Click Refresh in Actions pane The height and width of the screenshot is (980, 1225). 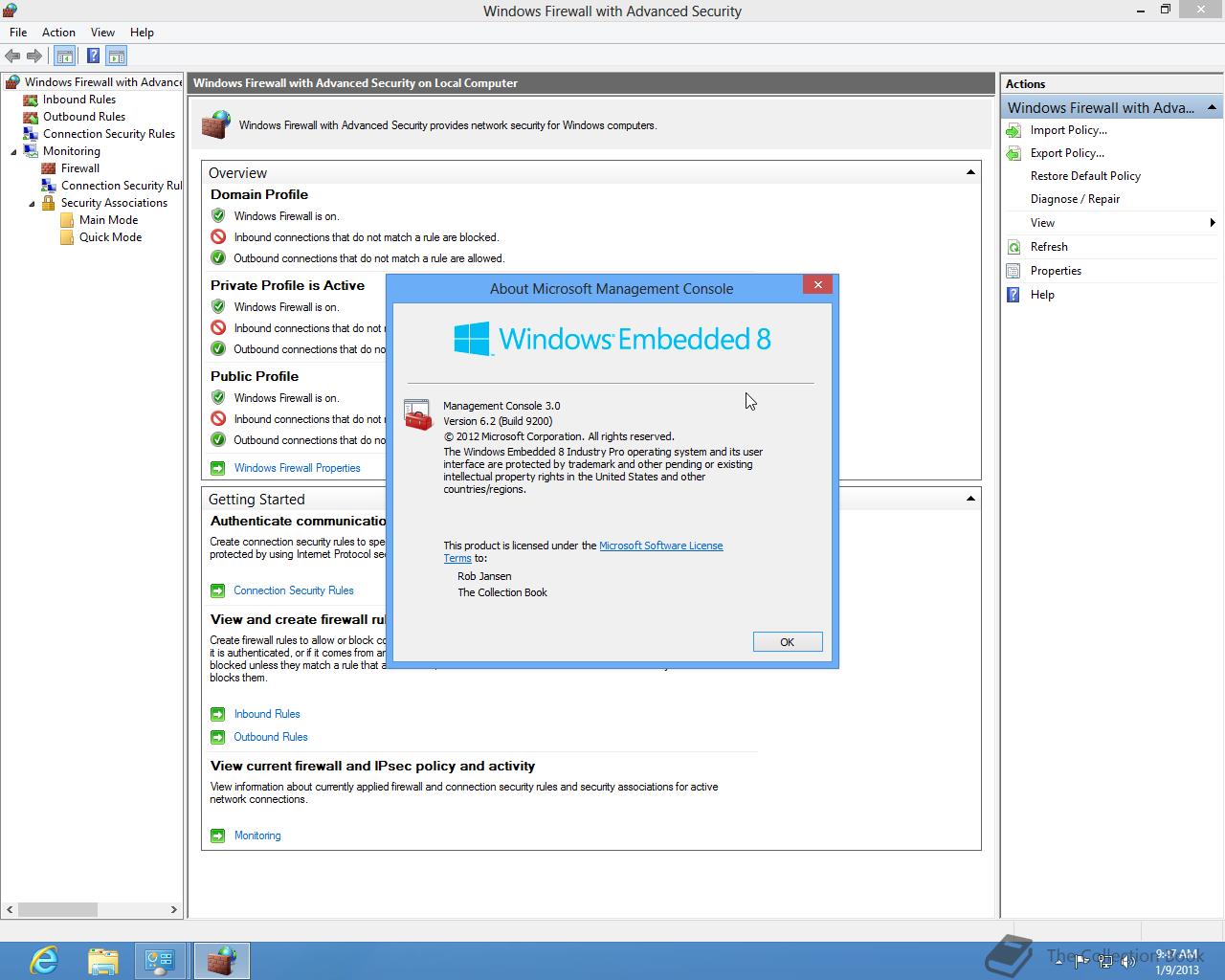coord(1049,247)
